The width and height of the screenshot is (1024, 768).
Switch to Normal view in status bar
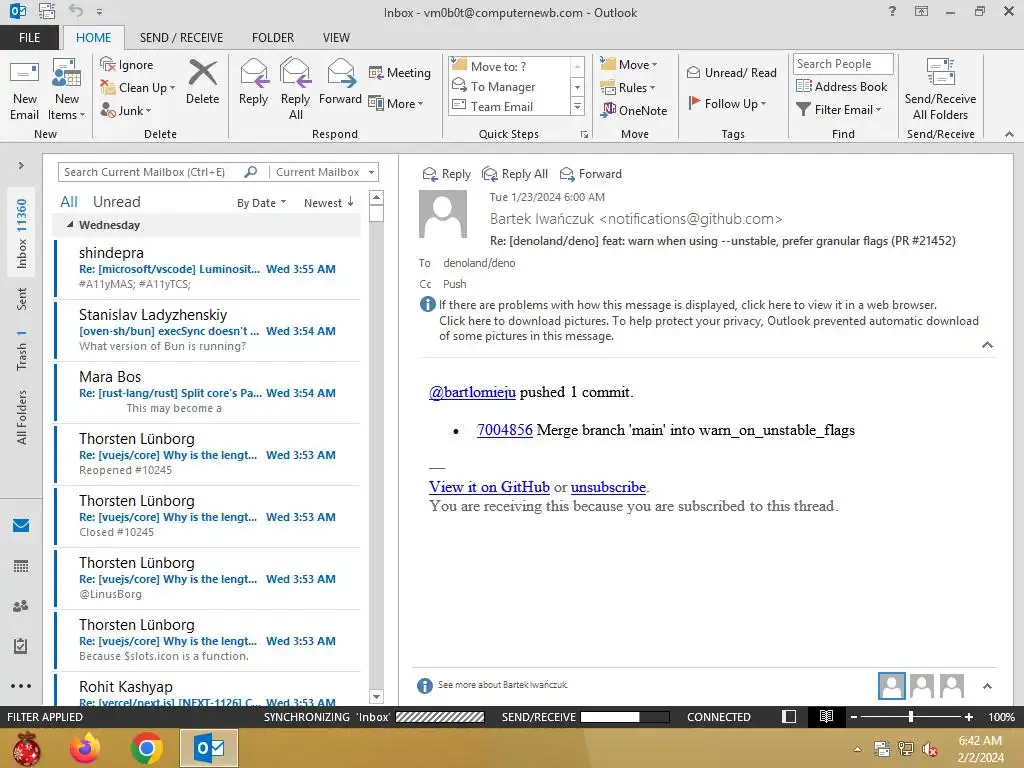click(x=789, y=716)
